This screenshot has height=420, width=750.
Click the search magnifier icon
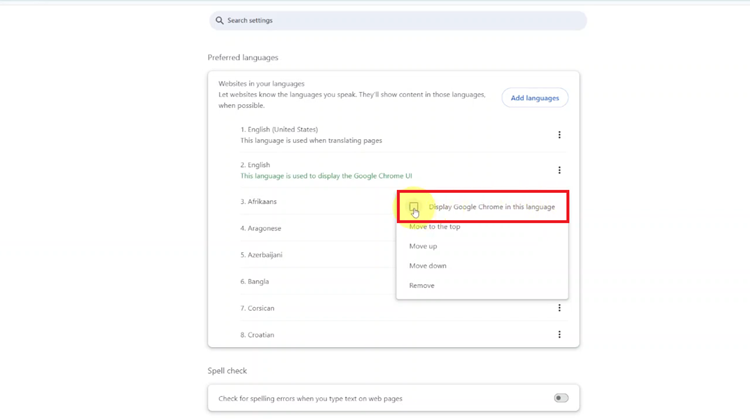click(220, 21)
